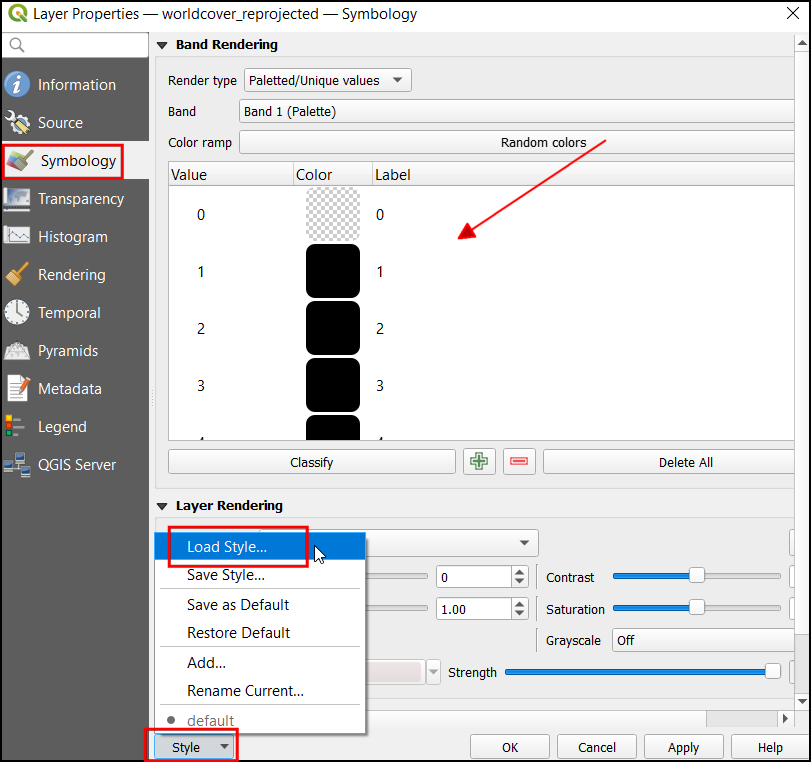Open the Information panel icon
The width and height of the screenshot is (811, 762).
(18, 85)
